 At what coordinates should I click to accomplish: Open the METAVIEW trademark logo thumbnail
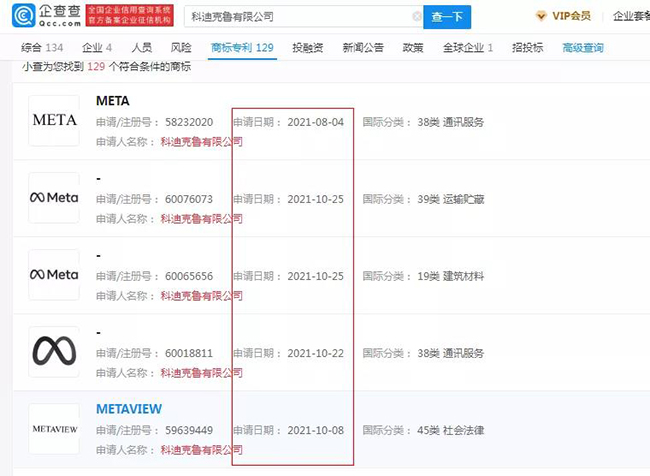pos(54,429)
